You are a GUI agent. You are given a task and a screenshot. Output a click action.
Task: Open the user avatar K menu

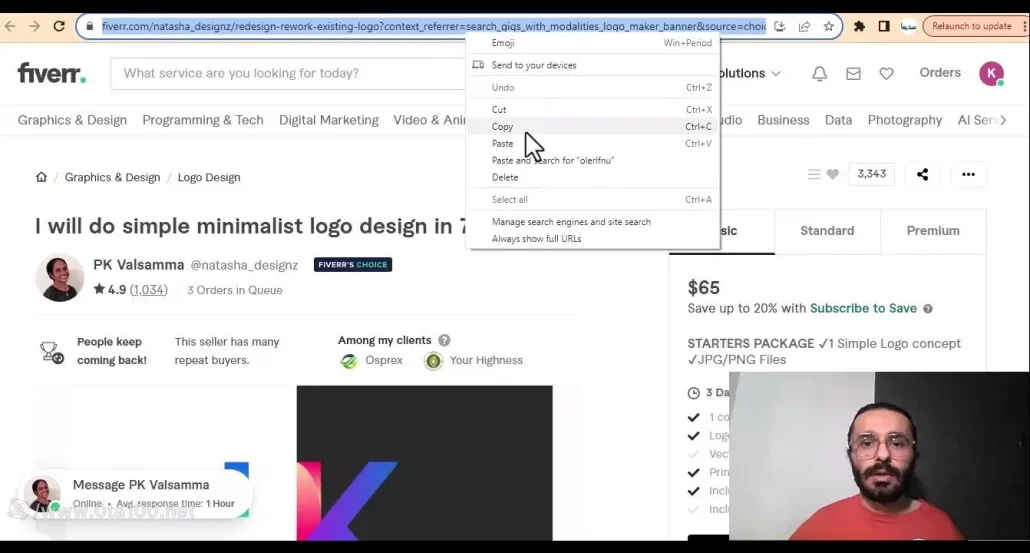pyautogui.click(x=991, y=73)
